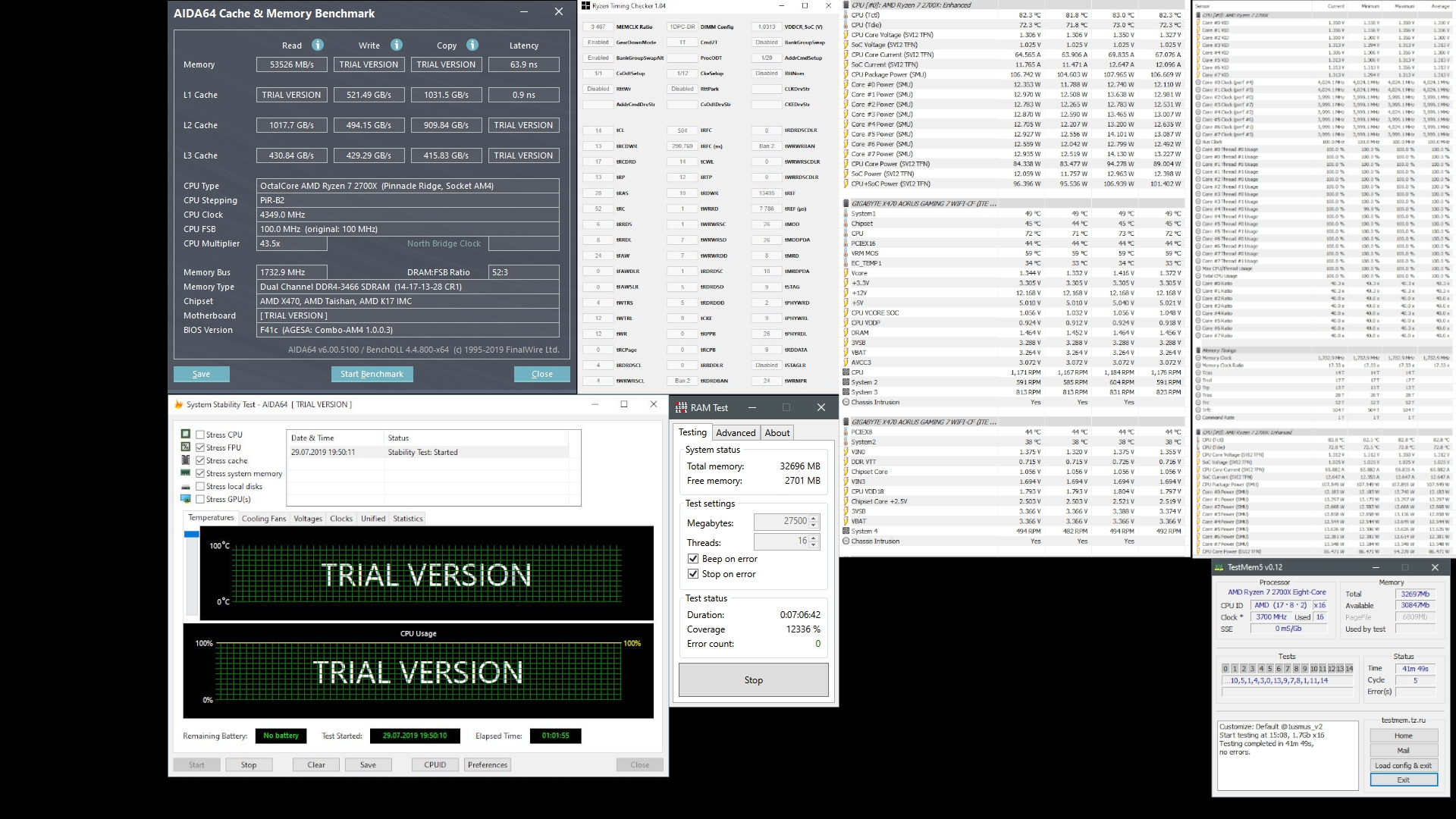Open the Advanced tab in RAM Test
Image resolution: width=1456 pixels, height=819 pixels.
736,433
